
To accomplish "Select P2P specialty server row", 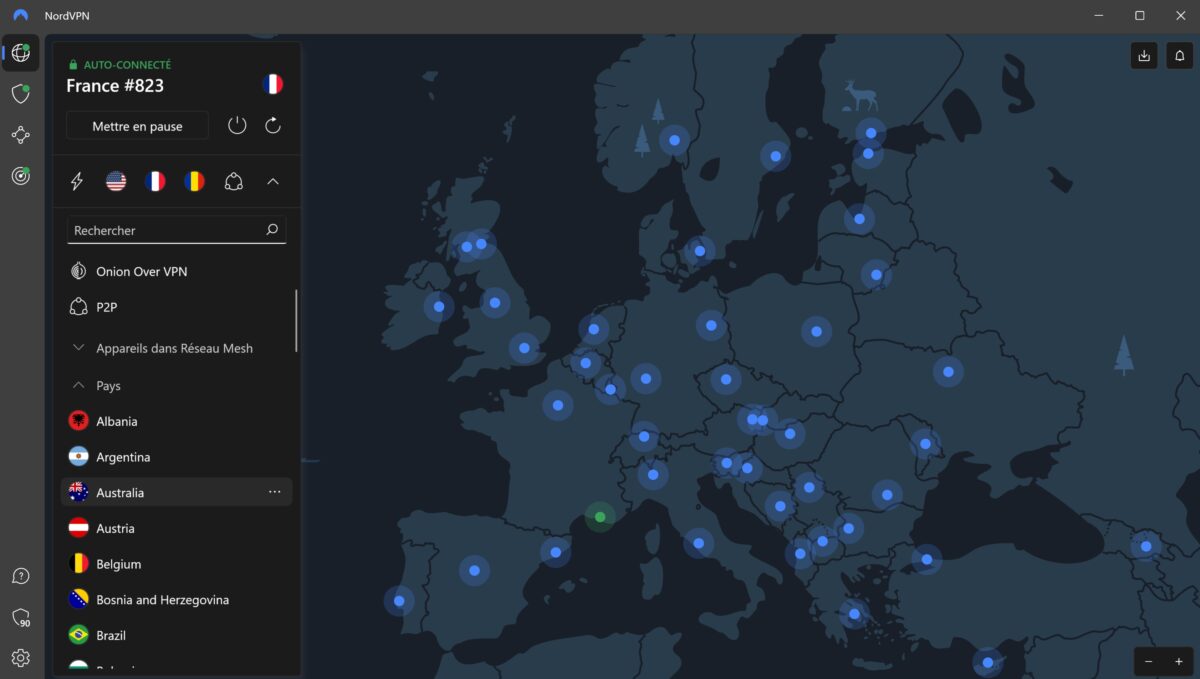I will (x=177, y=307).
